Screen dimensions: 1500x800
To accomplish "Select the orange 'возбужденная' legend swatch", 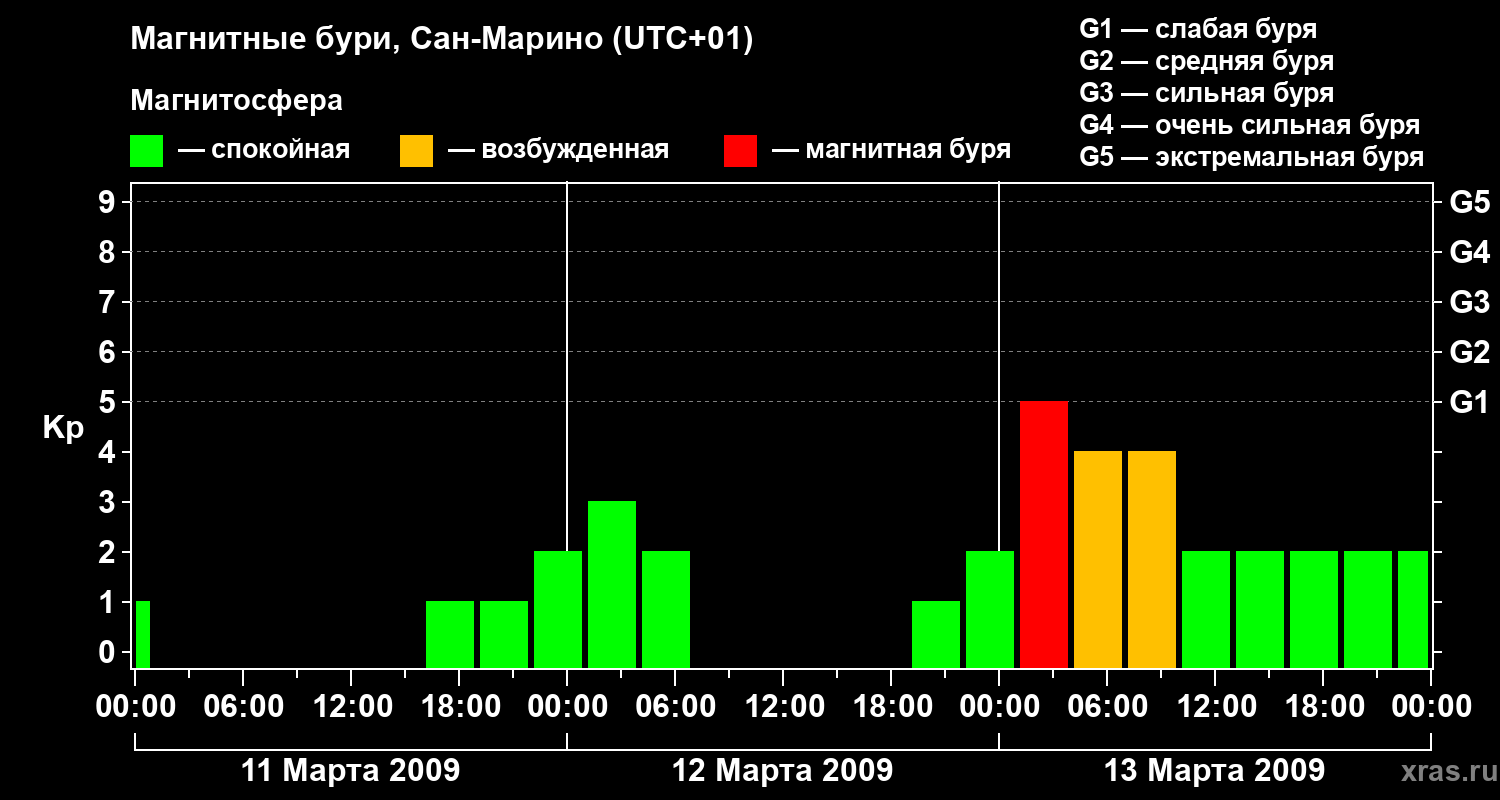I will [416, 150].
